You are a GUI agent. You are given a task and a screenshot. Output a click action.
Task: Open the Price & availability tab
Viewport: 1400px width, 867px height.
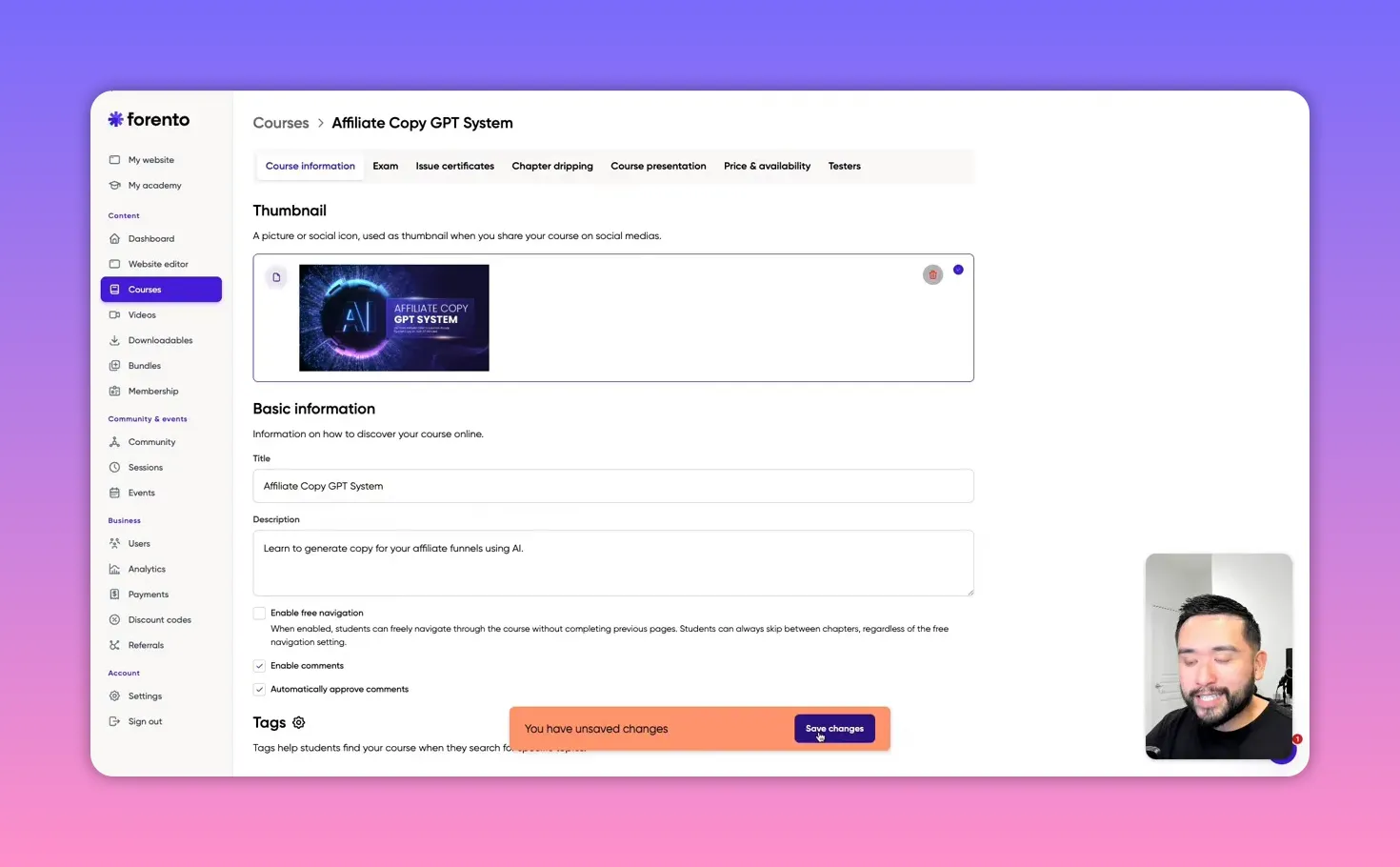767,166
